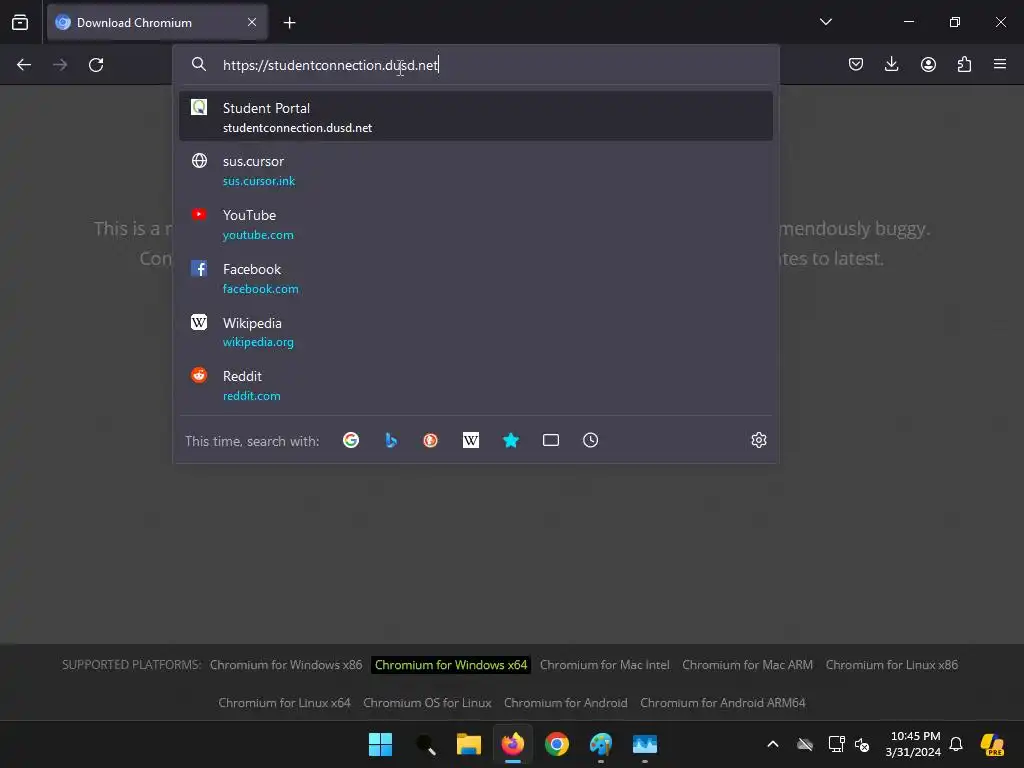This screenshot has height=768, width=1024.
Task: Open Chromium for Linux x64 link
Action: (x=284, y=703)
